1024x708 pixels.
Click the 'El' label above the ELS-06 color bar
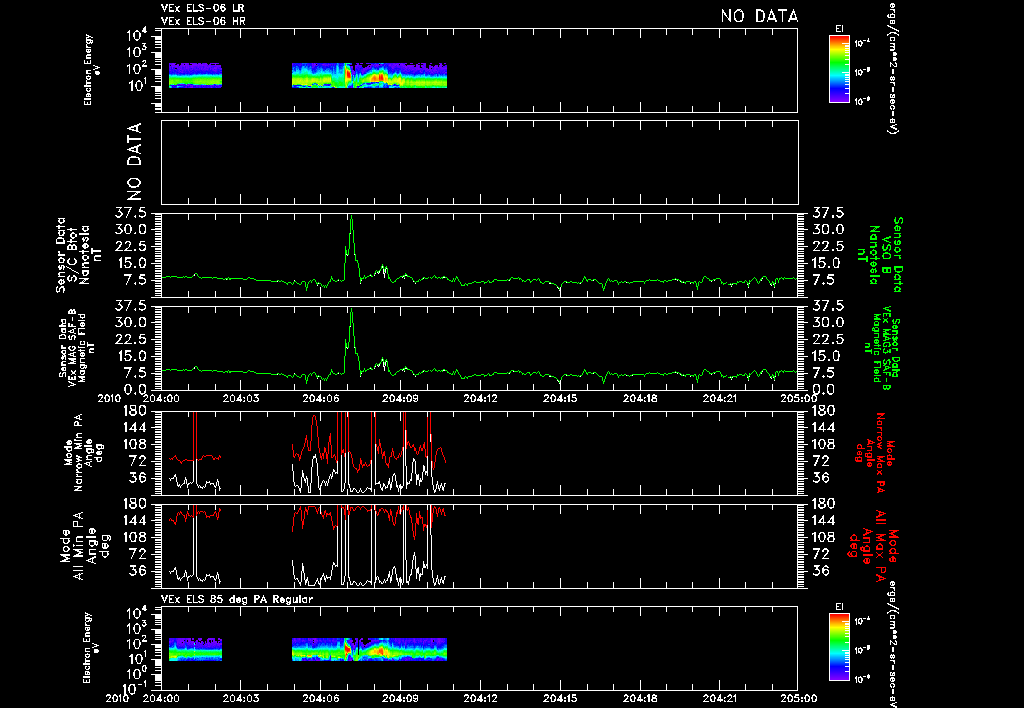click(839, 29)
